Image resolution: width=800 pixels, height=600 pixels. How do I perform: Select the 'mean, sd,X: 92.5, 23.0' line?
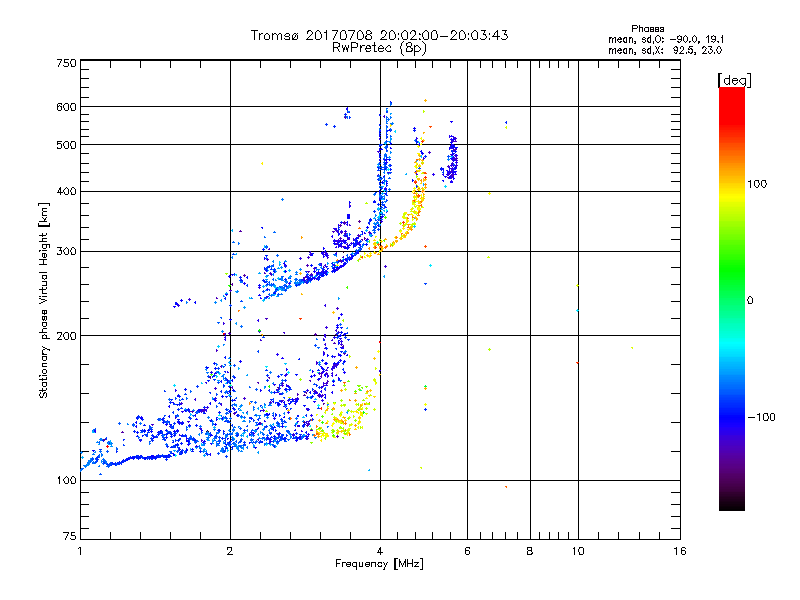665,50
